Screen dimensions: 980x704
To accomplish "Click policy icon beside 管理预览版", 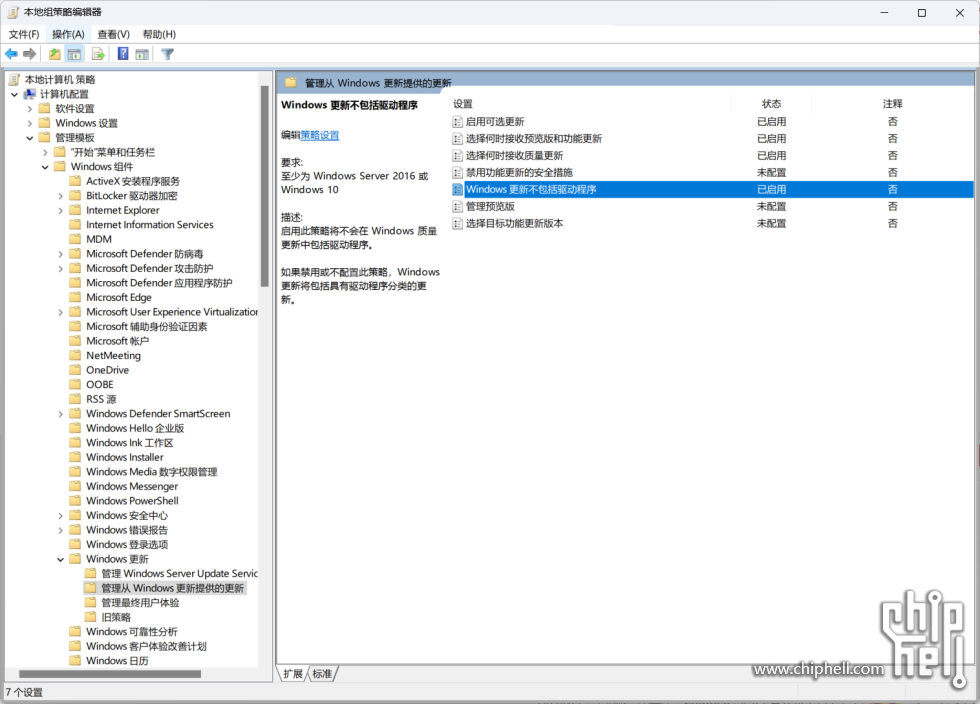I will coord(458,206).
